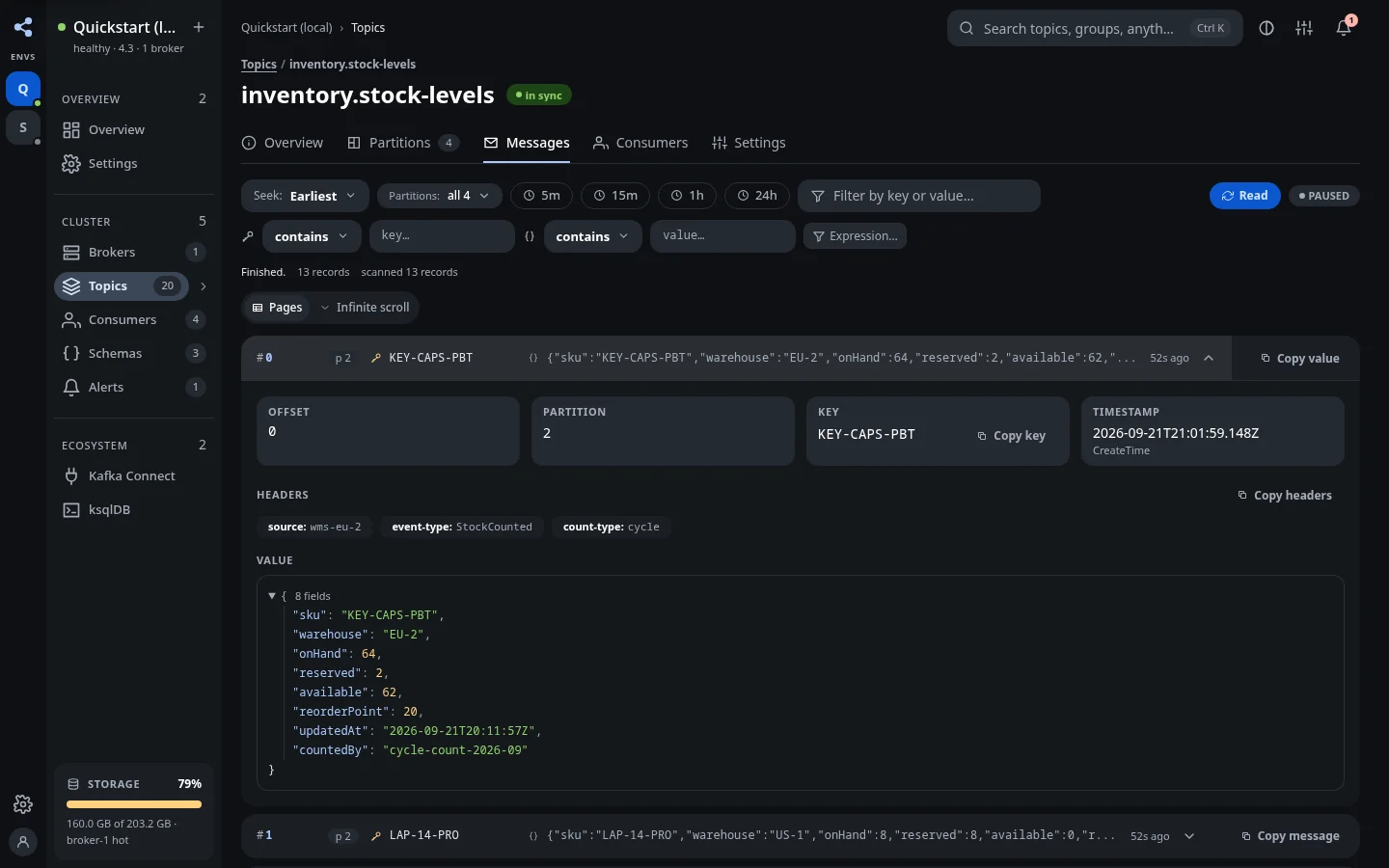Open the value contains operator dropdown
1389x868 pixels.
pos(592,236)
